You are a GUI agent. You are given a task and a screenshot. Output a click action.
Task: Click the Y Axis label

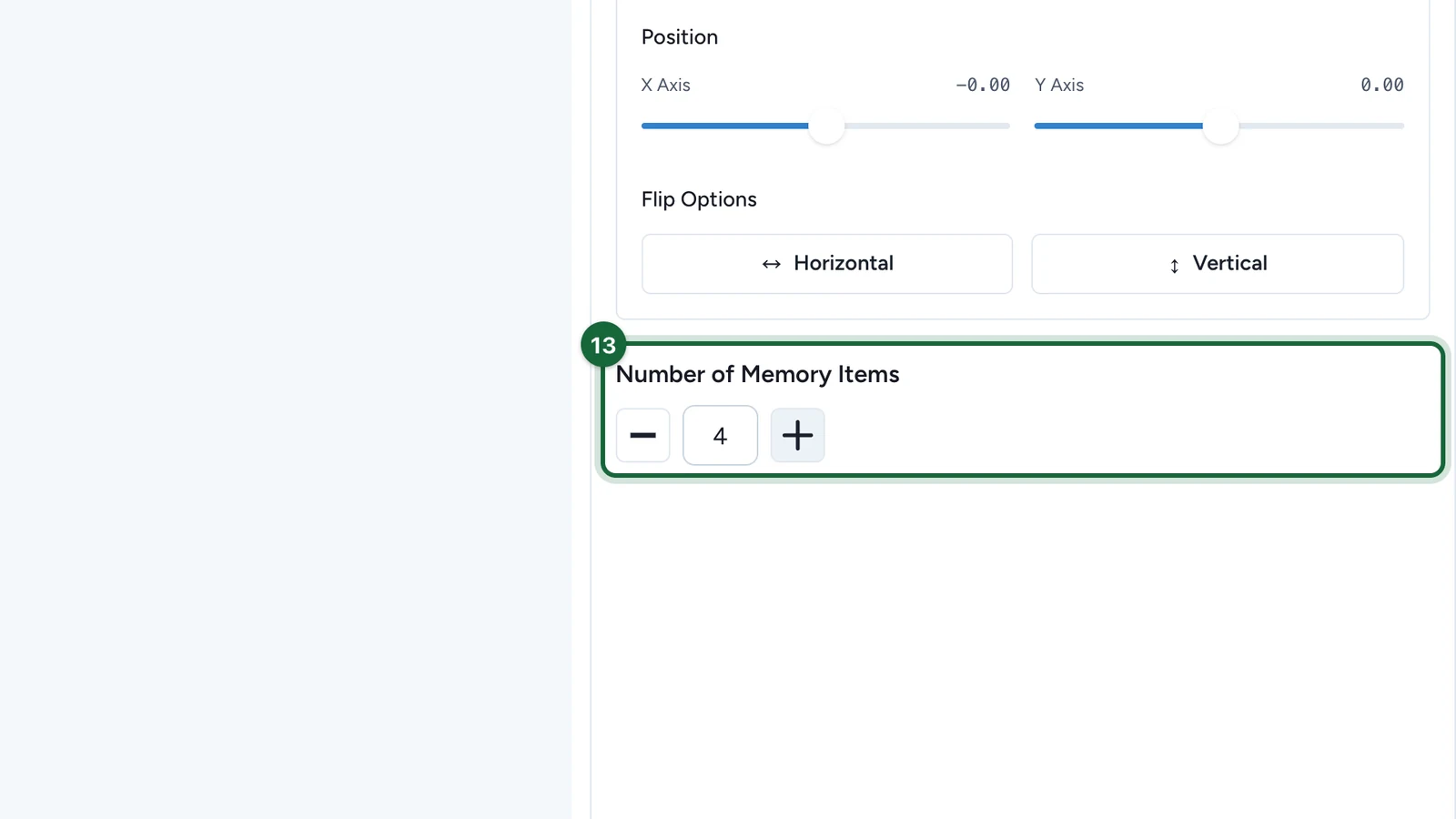pyautogui.click(x=1058, y=85)
